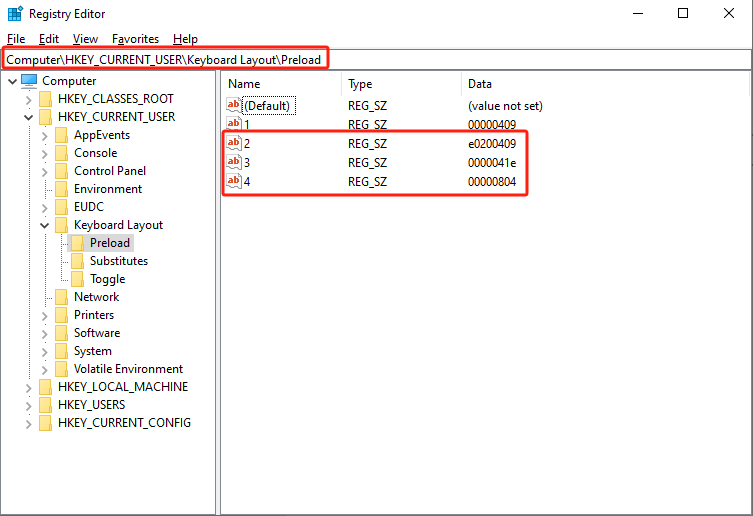Collapse the HKEY_CURRENT_USER hive
The height and width of the screenshot is (516, 753).
(x=28, y=118)
